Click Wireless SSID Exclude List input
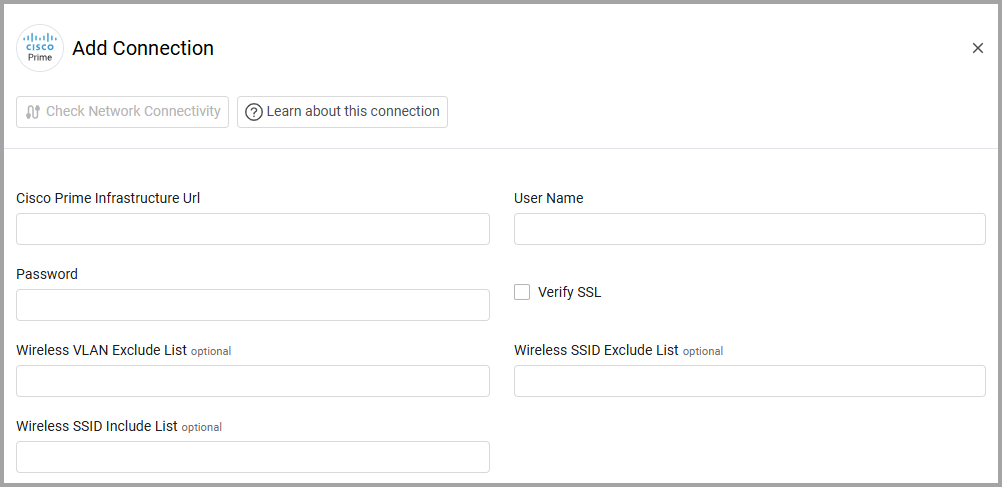This screenshot has height=487, width=1002. tap(749, 381)
